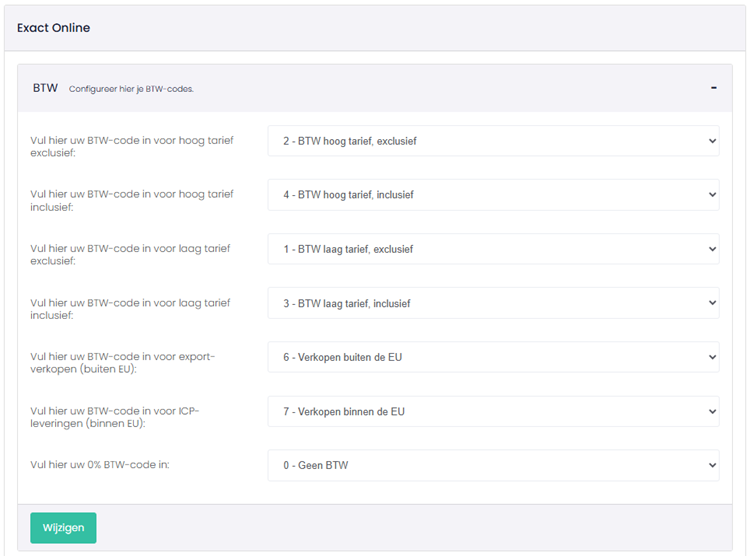The width and height of the screenshot is (750, 556).
Task: Collapse the BTW section with minus icon
Action: pos(714,88)
